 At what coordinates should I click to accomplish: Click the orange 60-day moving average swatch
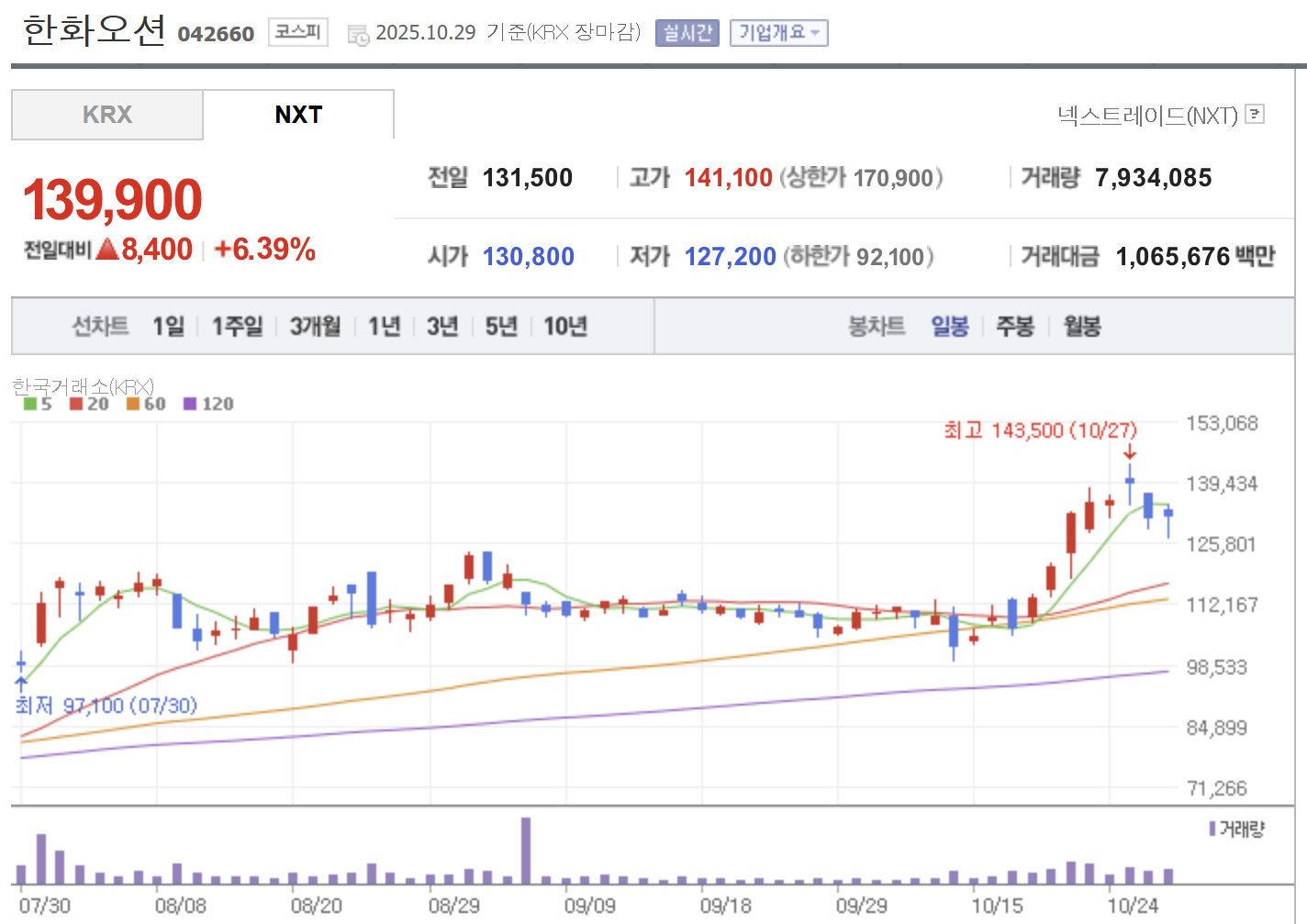point(133,404)
